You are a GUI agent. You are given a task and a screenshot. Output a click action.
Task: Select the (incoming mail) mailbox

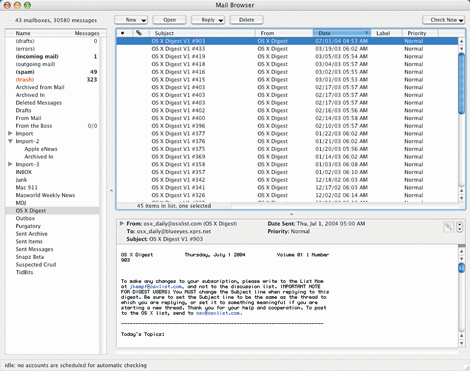52,56
